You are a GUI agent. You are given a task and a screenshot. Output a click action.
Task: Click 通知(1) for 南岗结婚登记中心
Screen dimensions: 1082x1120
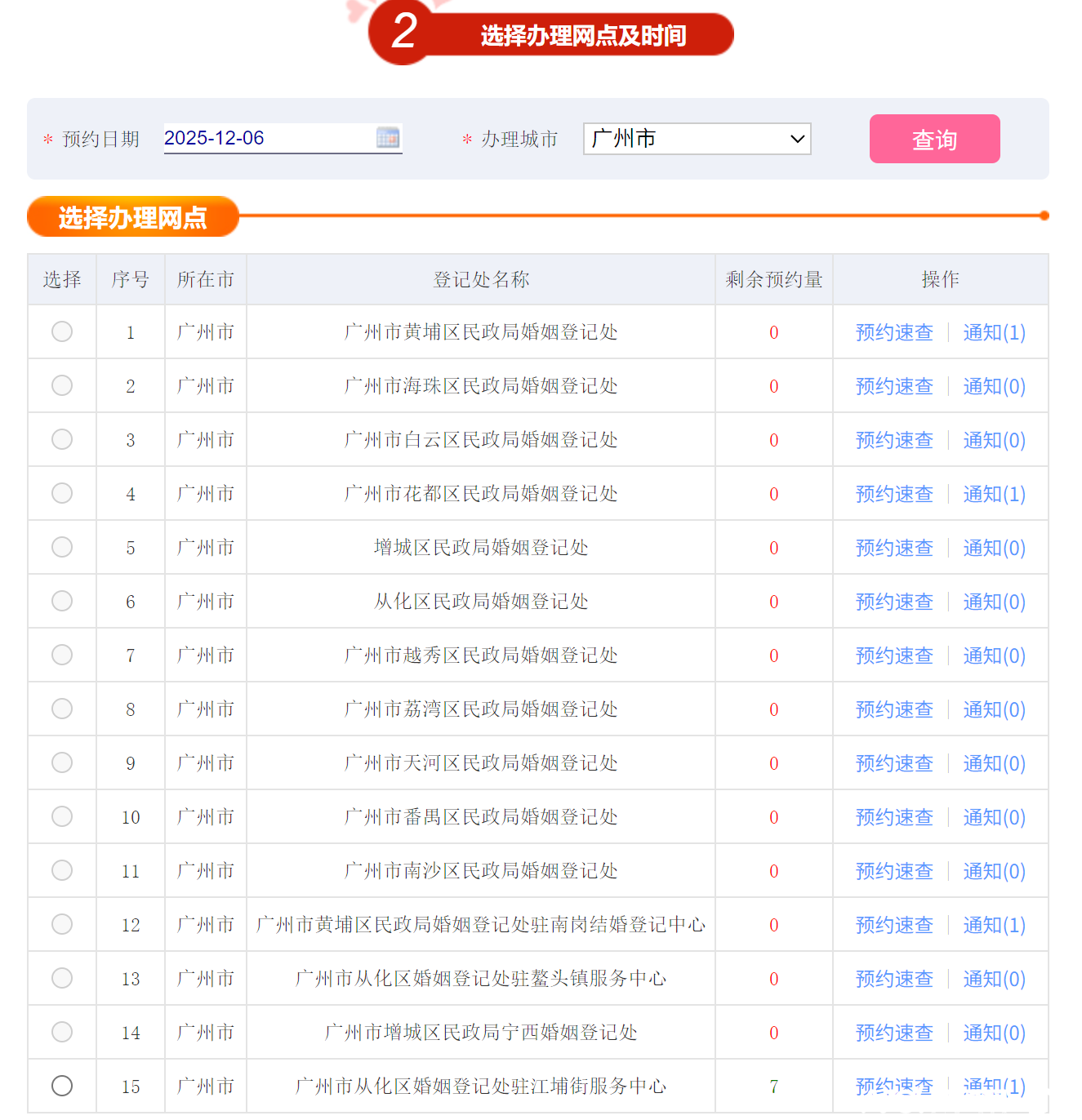pos(994,925)
